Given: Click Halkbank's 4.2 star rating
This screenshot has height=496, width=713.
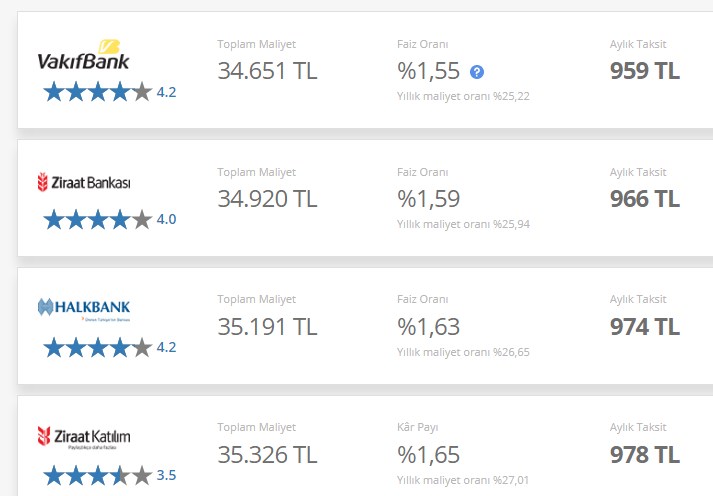Looking at the screenshot, I should click(x=110, y=347).
